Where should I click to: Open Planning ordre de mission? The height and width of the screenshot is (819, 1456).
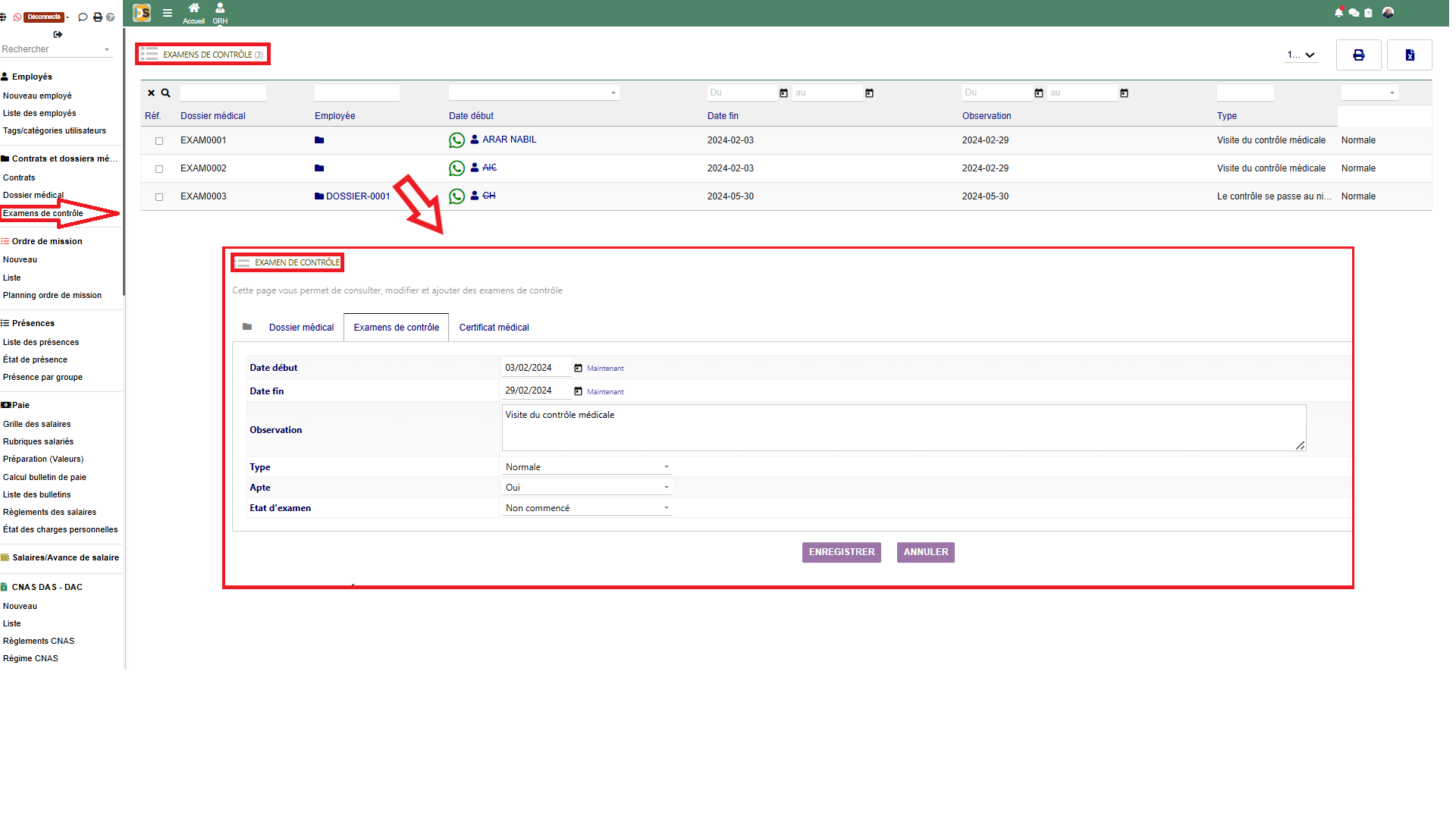52,295
